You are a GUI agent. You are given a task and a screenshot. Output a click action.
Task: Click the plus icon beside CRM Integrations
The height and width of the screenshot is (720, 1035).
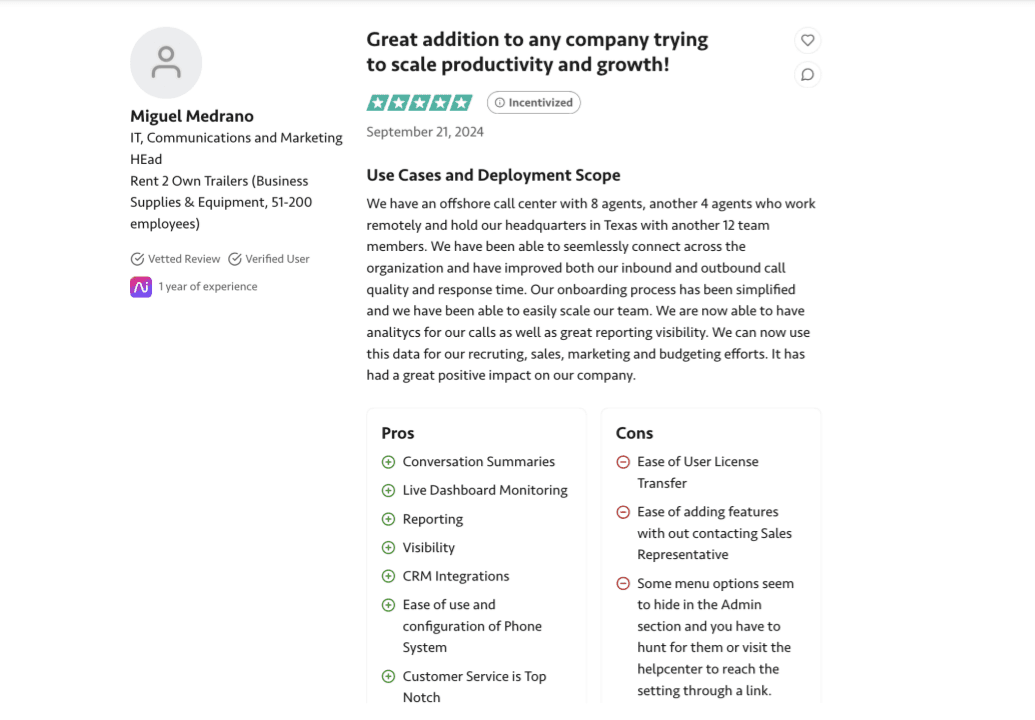[x=388, y=577]
